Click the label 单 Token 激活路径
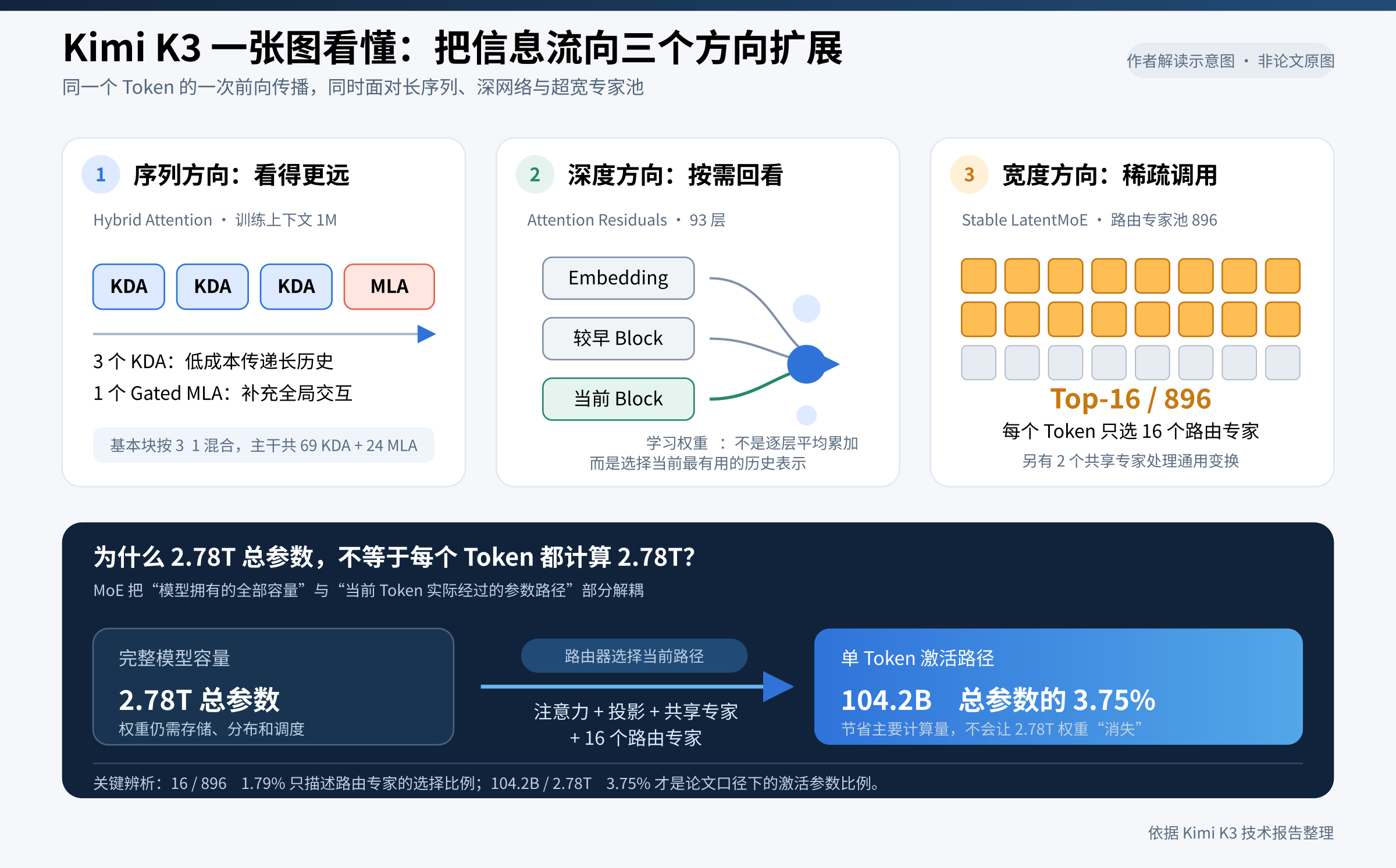The image size is (1396, 868). tap(918, 658)
